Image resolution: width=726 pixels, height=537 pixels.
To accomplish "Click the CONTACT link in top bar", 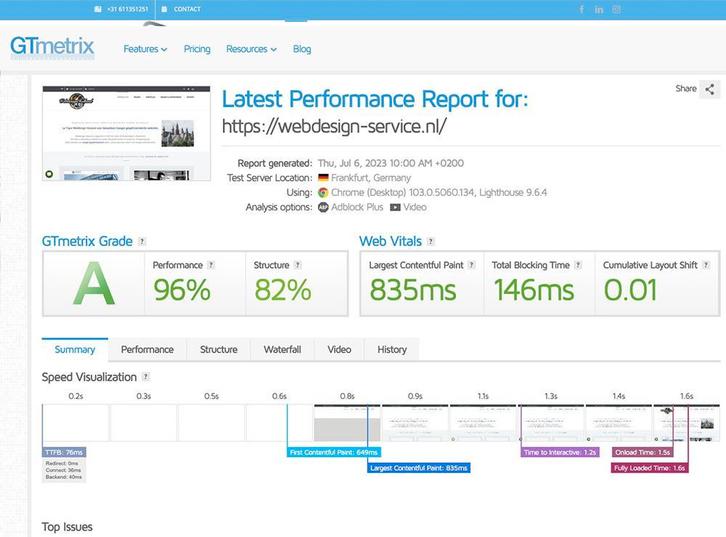I will point(186,9).
